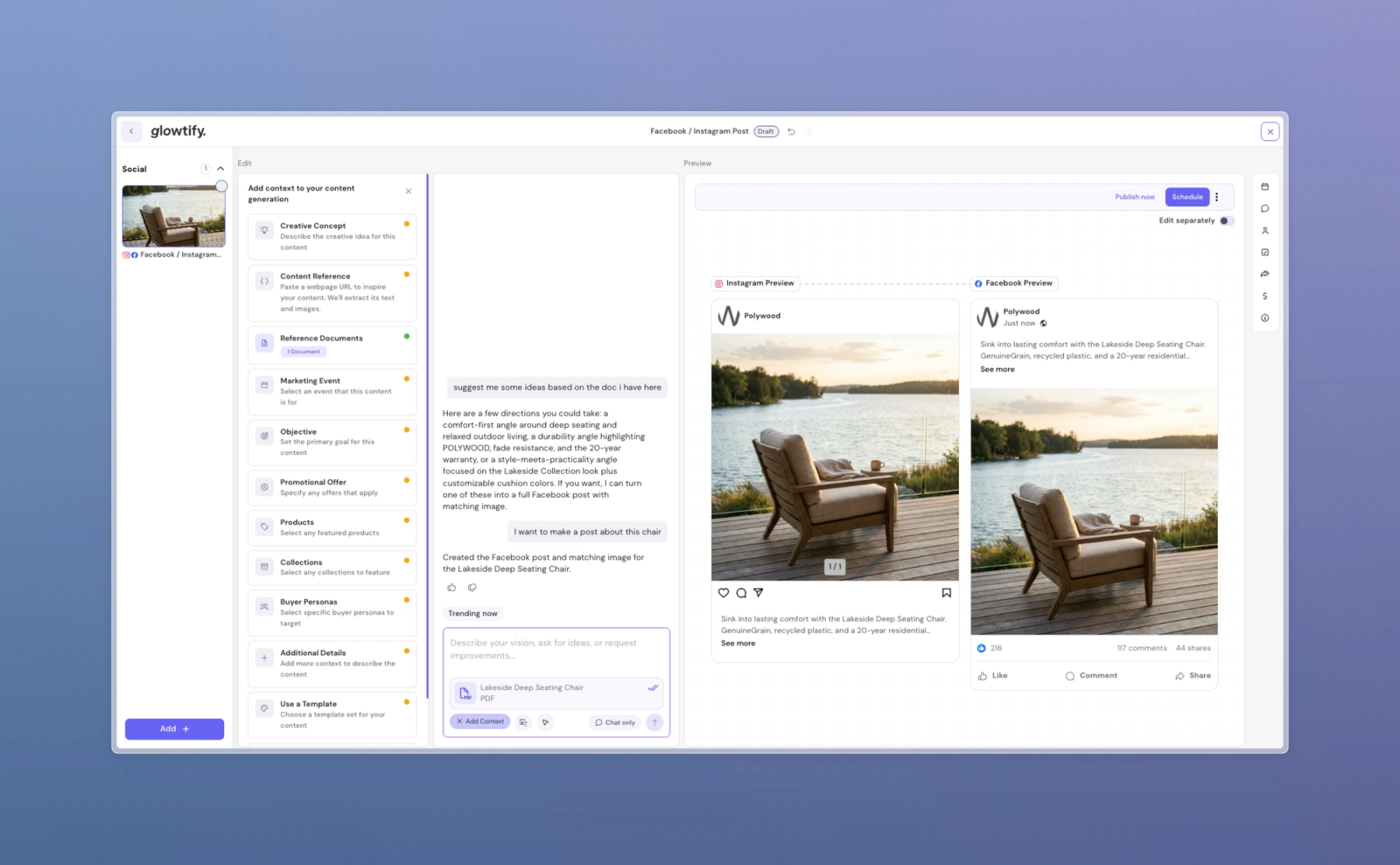Click the Facebook Like button

(993, 675)
